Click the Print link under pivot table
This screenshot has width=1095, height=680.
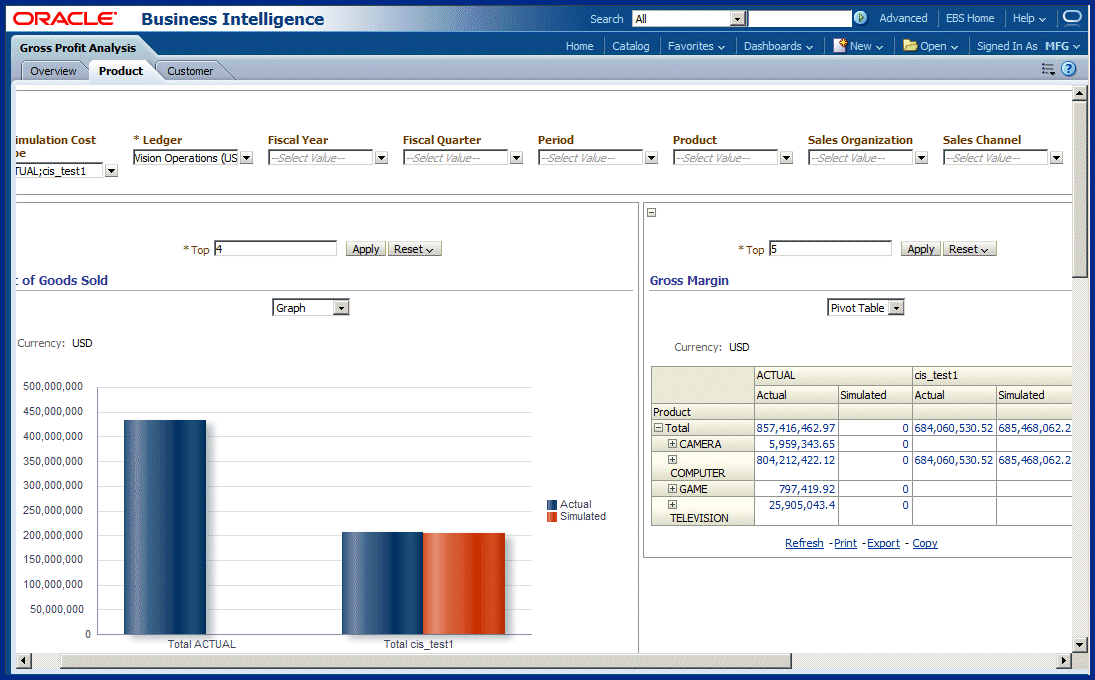pyautogui.click(x=845, y=543)
